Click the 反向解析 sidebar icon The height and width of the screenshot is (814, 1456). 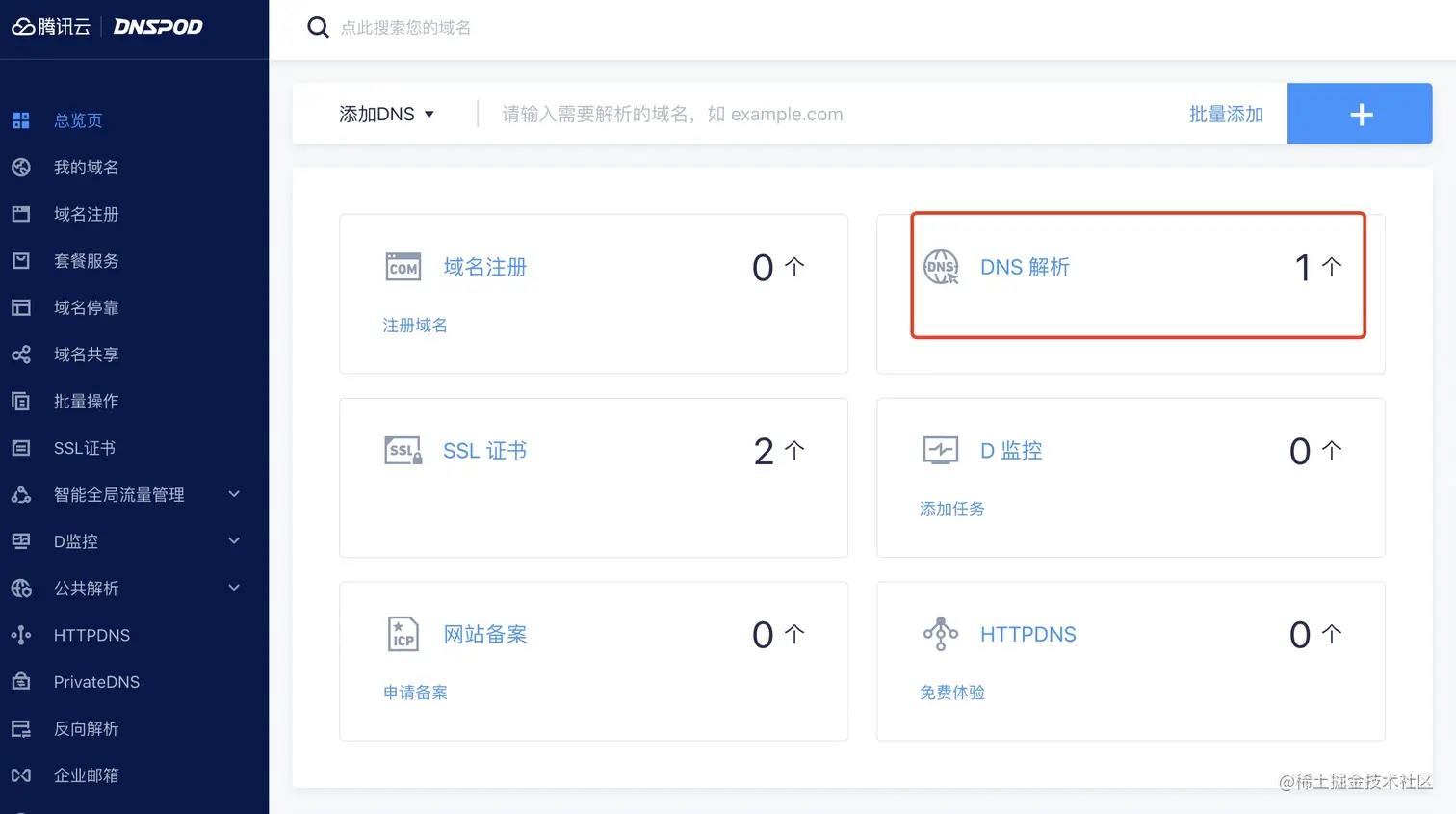coord(21,728)
